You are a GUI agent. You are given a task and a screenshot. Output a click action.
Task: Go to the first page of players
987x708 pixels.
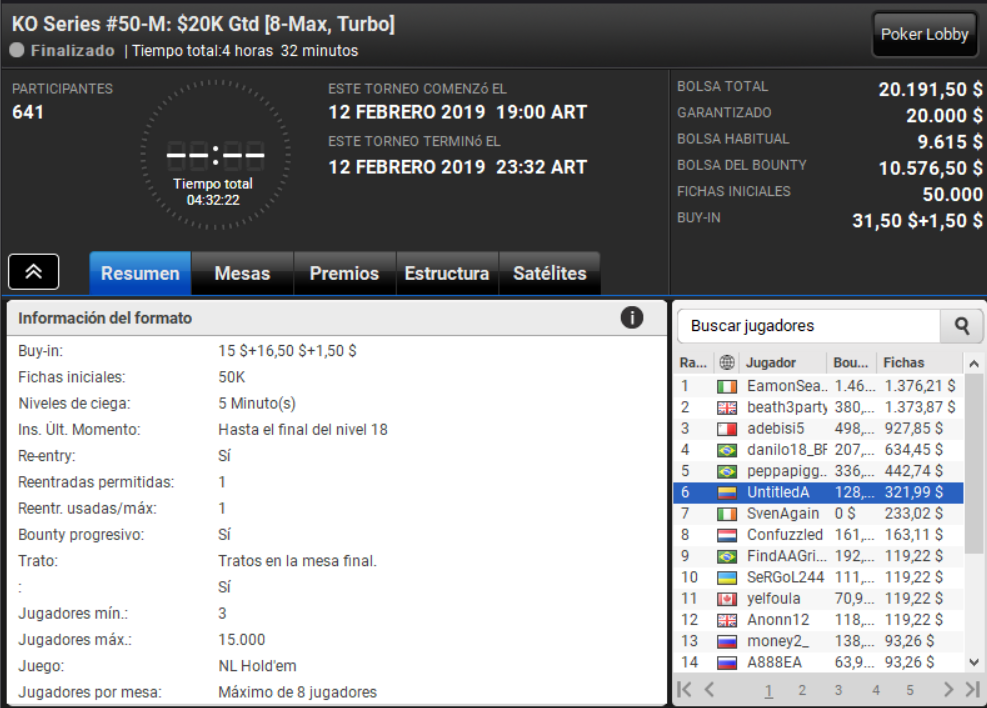(684, 690)
